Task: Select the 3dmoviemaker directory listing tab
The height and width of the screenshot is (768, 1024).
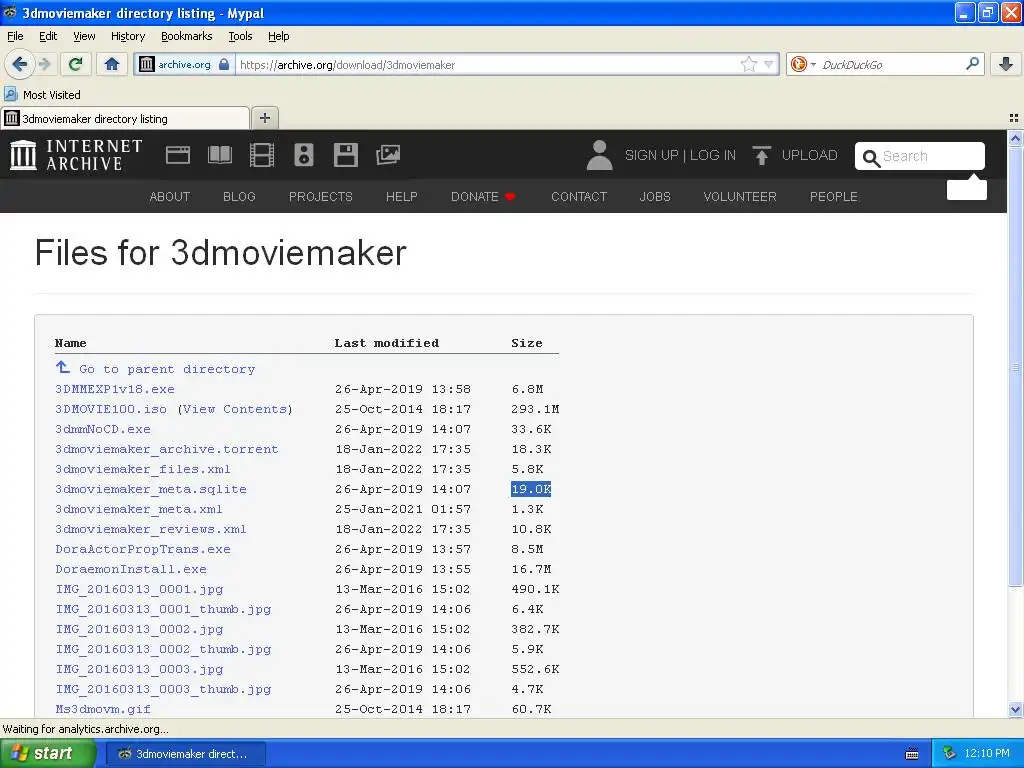Action: pos(125,118)
